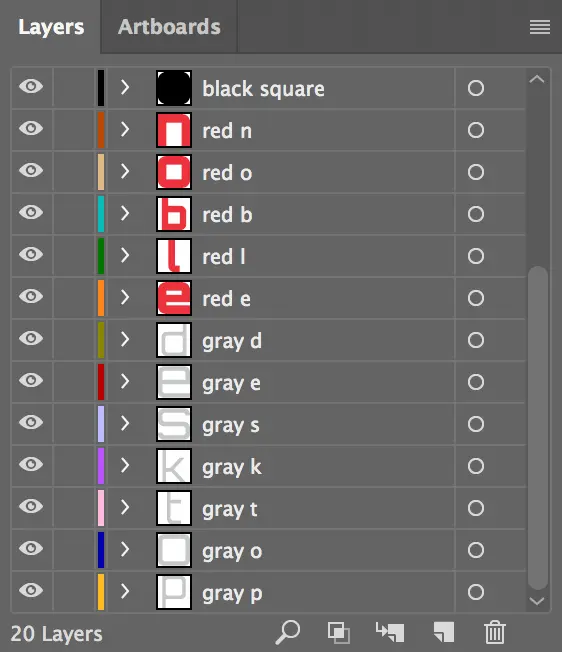Viewport: 562px width, 652px height.
Task: Expand the gray t layer
Action: click(125, 507)
